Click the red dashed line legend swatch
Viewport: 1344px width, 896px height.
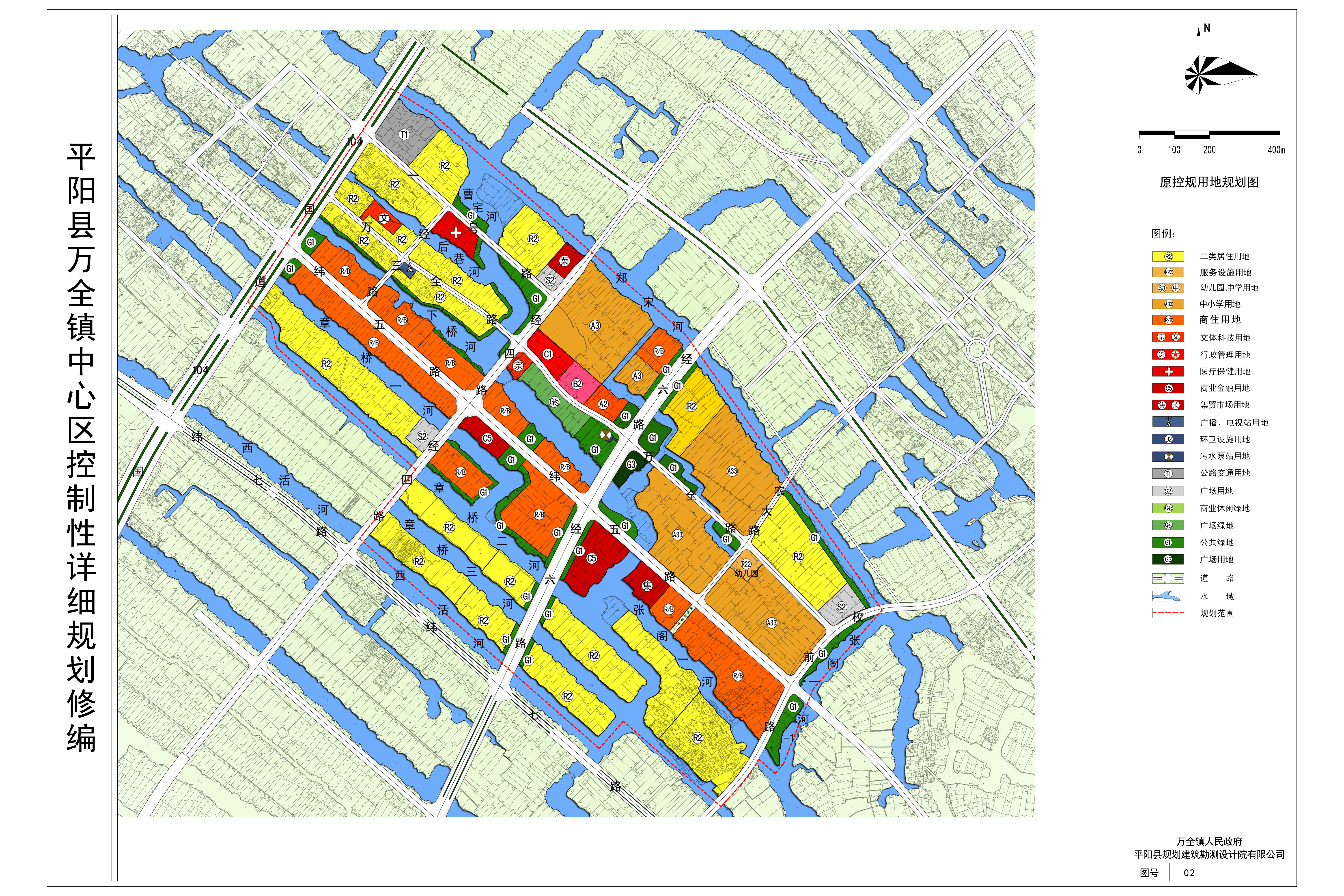click(1168, 613)
